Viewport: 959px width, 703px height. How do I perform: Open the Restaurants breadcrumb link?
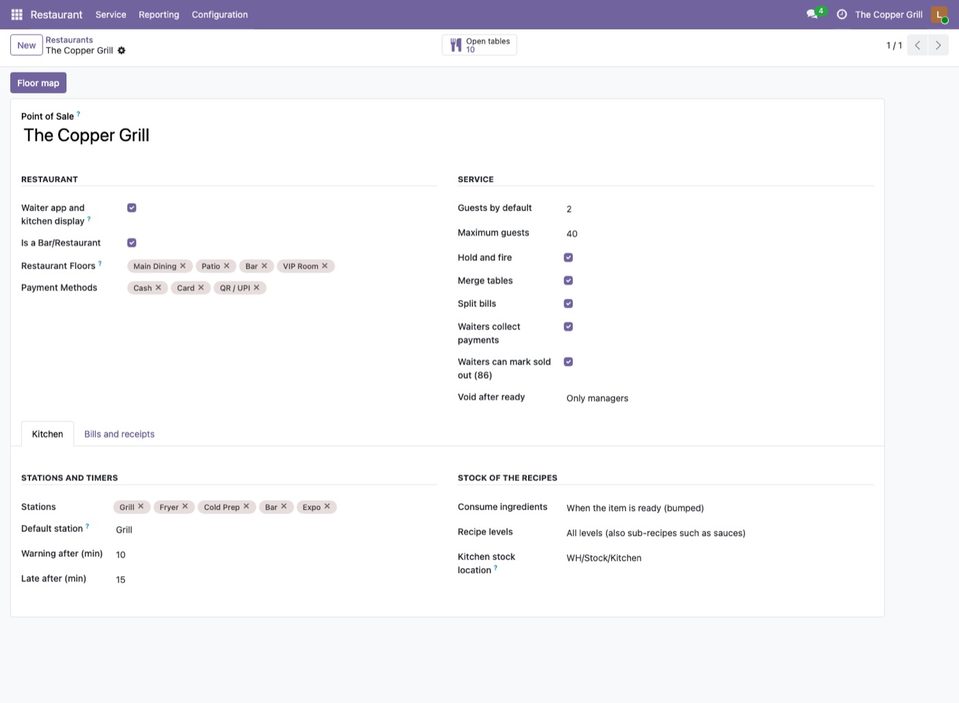69,40
